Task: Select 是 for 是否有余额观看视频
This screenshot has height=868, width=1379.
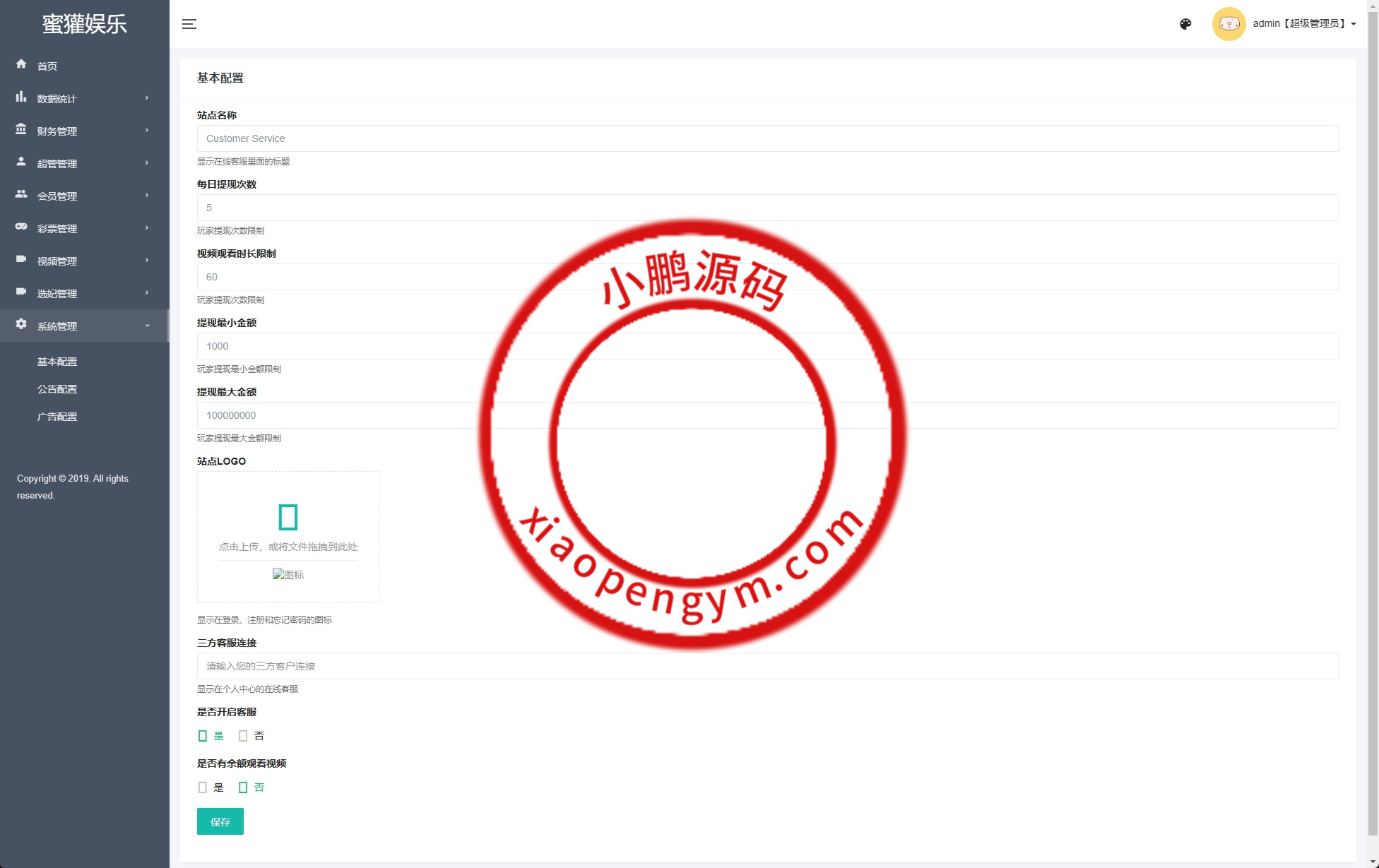Action: click(x=203, y=787)
